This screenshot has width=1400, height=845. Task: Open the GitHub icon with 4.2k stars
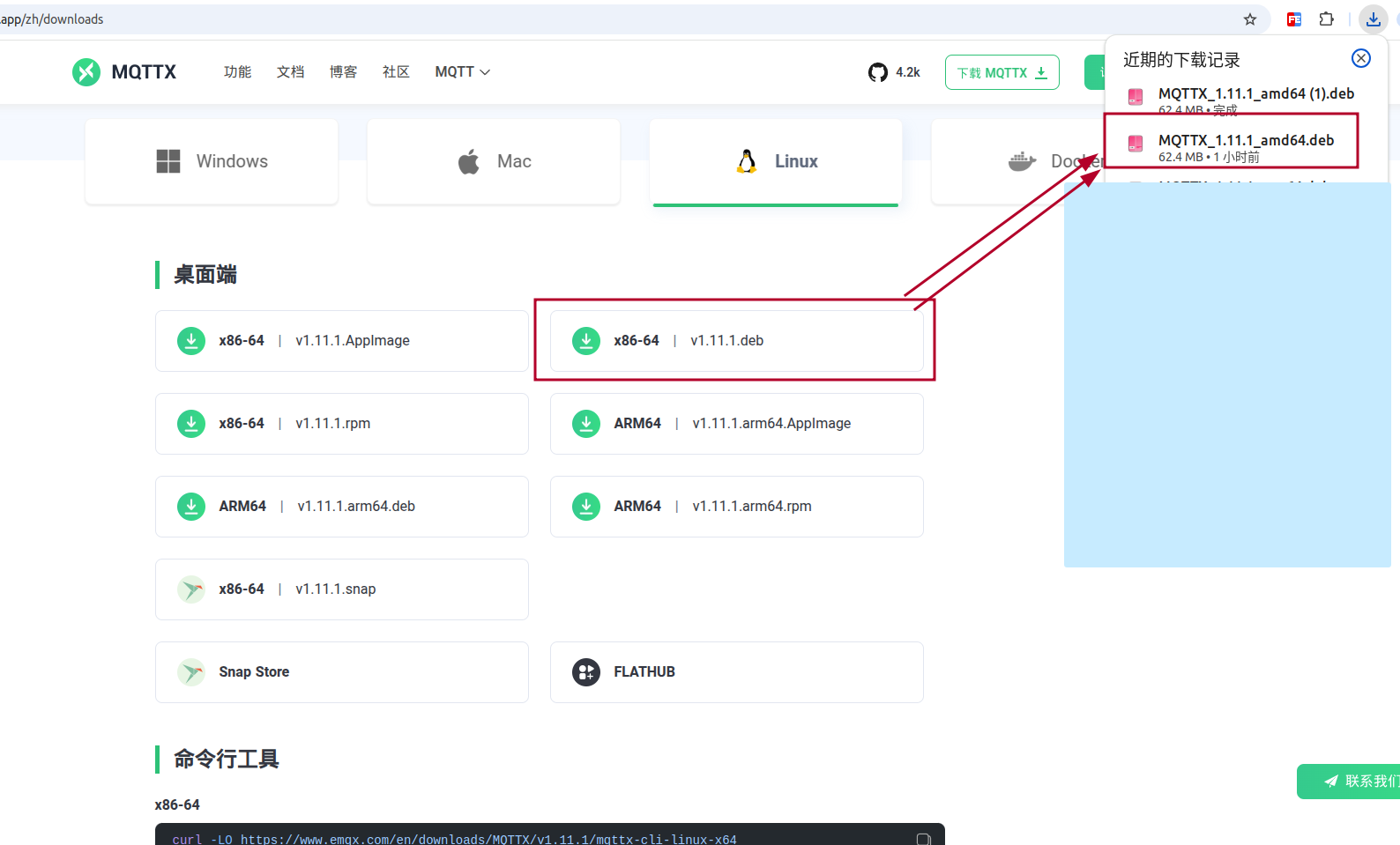[x=878, y=72]
